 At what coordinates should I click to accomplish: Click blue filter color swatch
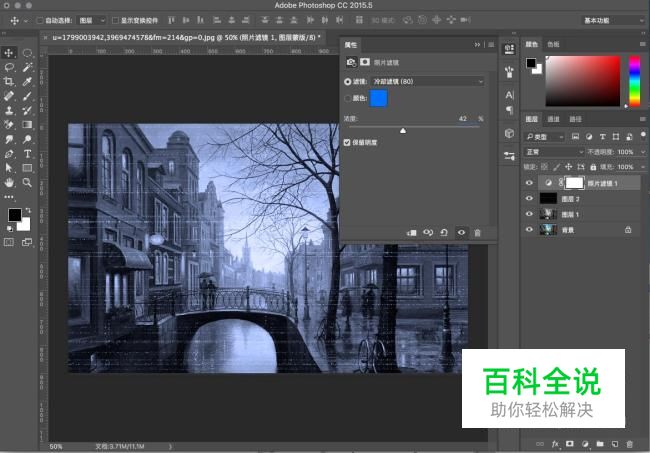(x=378, y=99)
